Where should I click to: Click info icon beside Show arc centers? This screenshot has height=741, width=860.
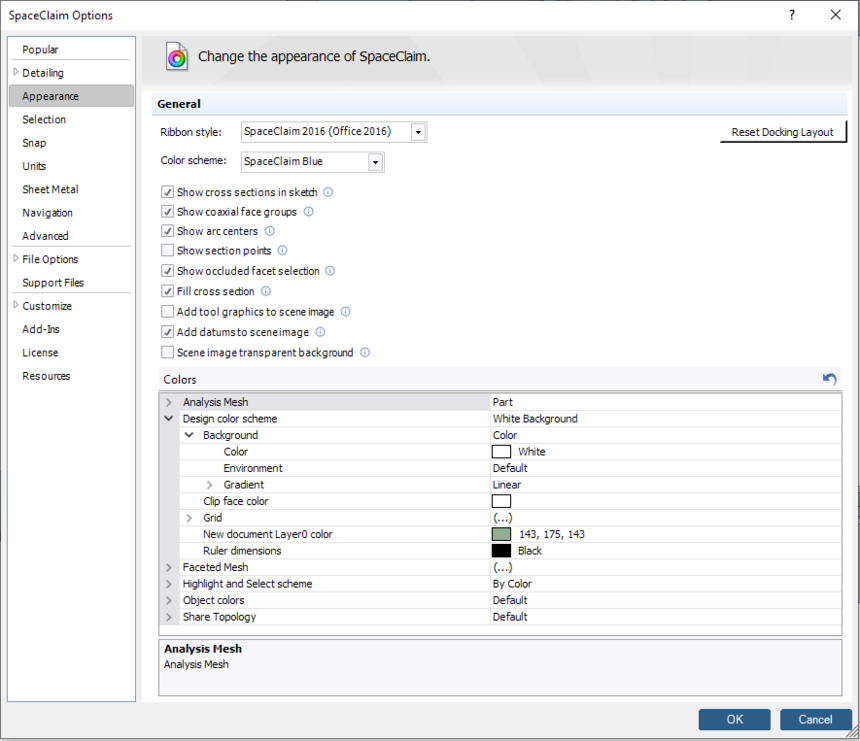coord(270,231)
